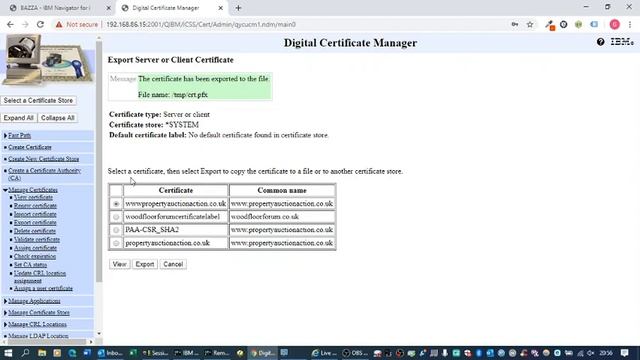Expand the Manage Applications section
The image size is (640, 360).
click(x=6, y=301)
